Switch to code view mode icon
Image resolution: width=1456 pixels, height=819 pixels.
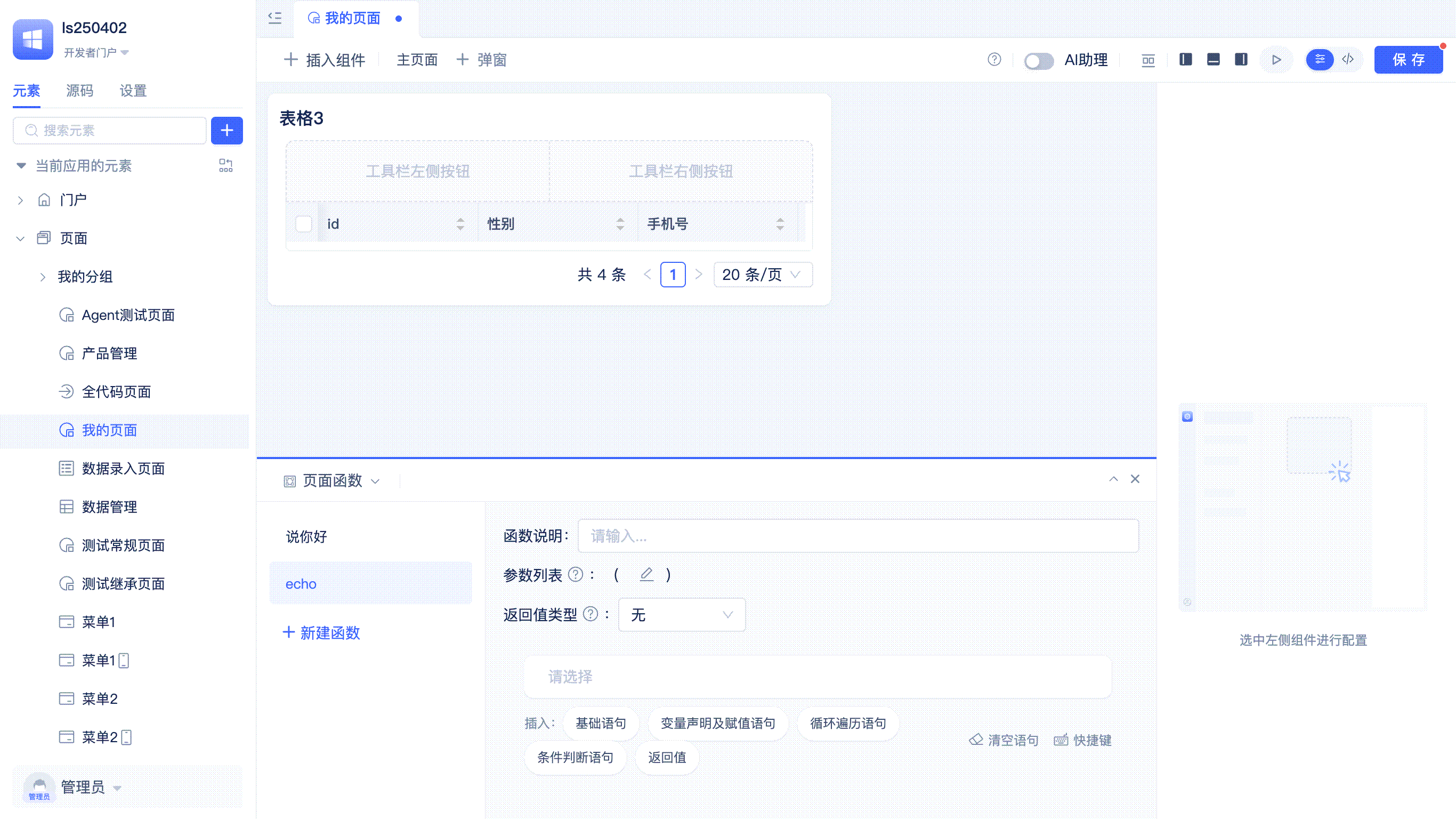1348,59
